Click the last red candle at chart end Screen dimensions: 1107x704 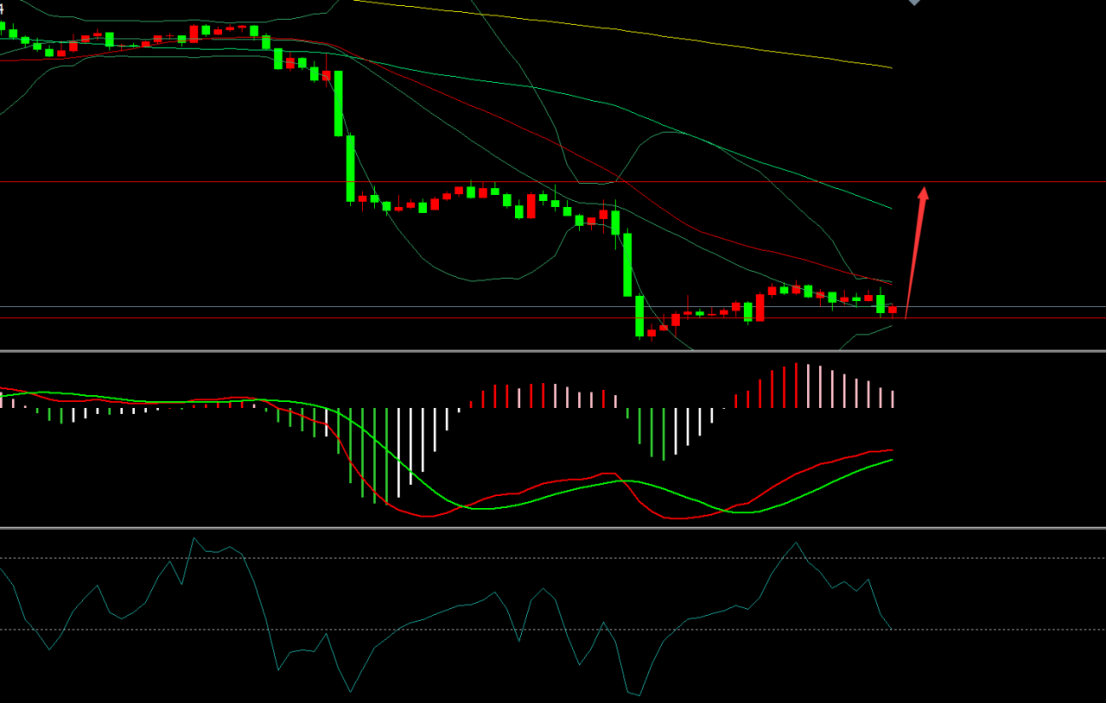892,310
